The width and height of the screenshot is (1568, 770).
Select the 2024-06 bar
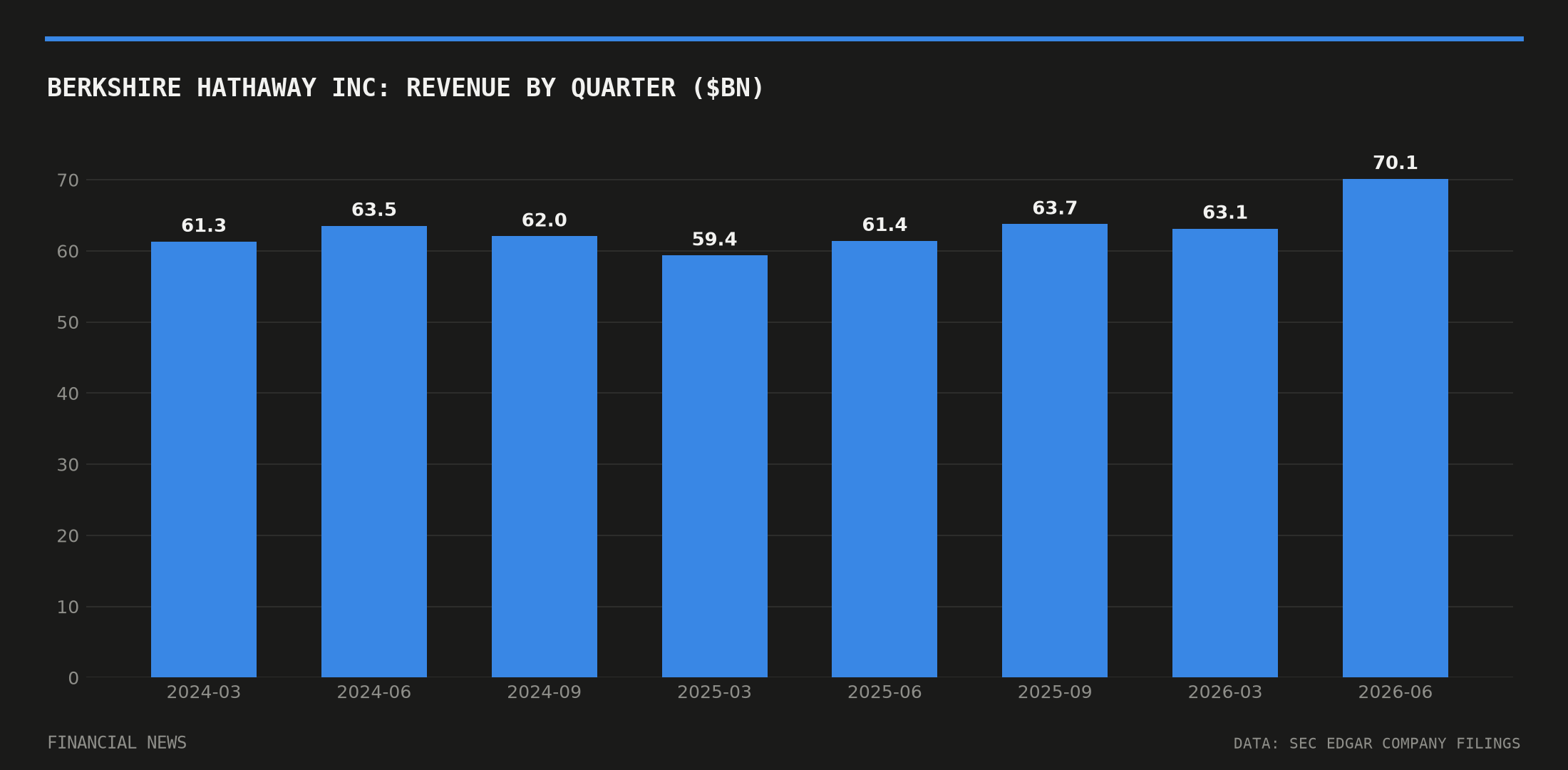coord(374,452)
